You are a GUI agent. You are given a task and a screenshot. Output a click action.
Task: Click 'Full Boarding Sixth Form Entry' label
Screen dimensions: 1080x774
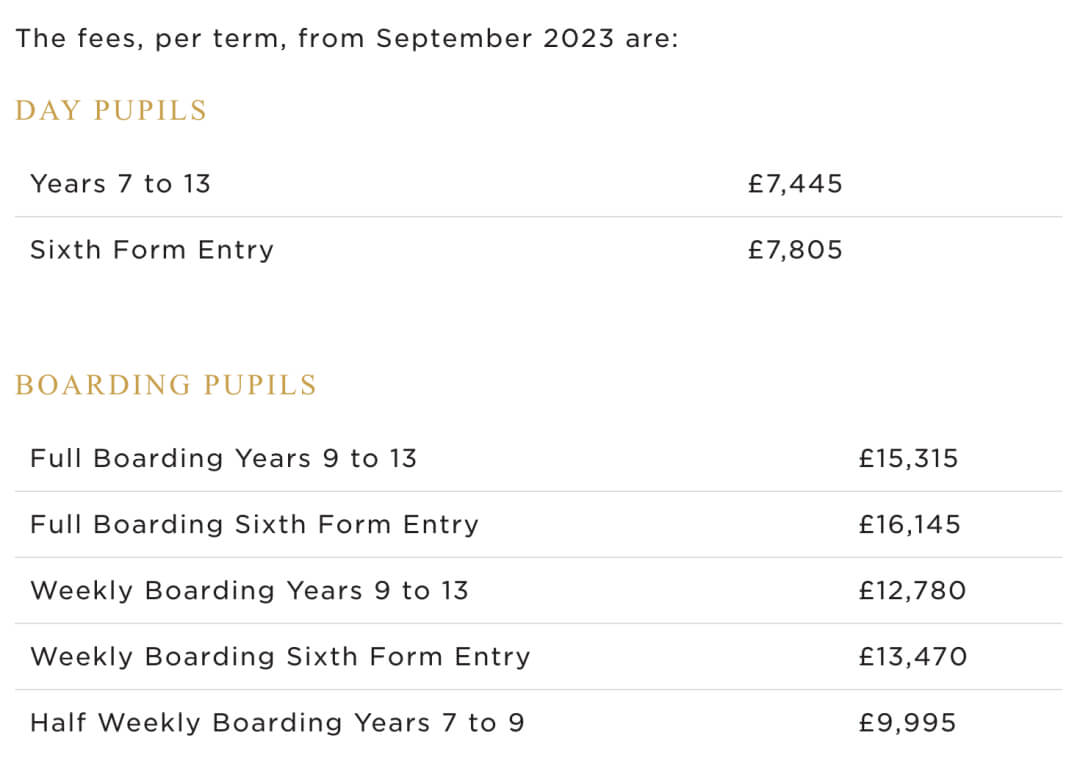(254, 525)
